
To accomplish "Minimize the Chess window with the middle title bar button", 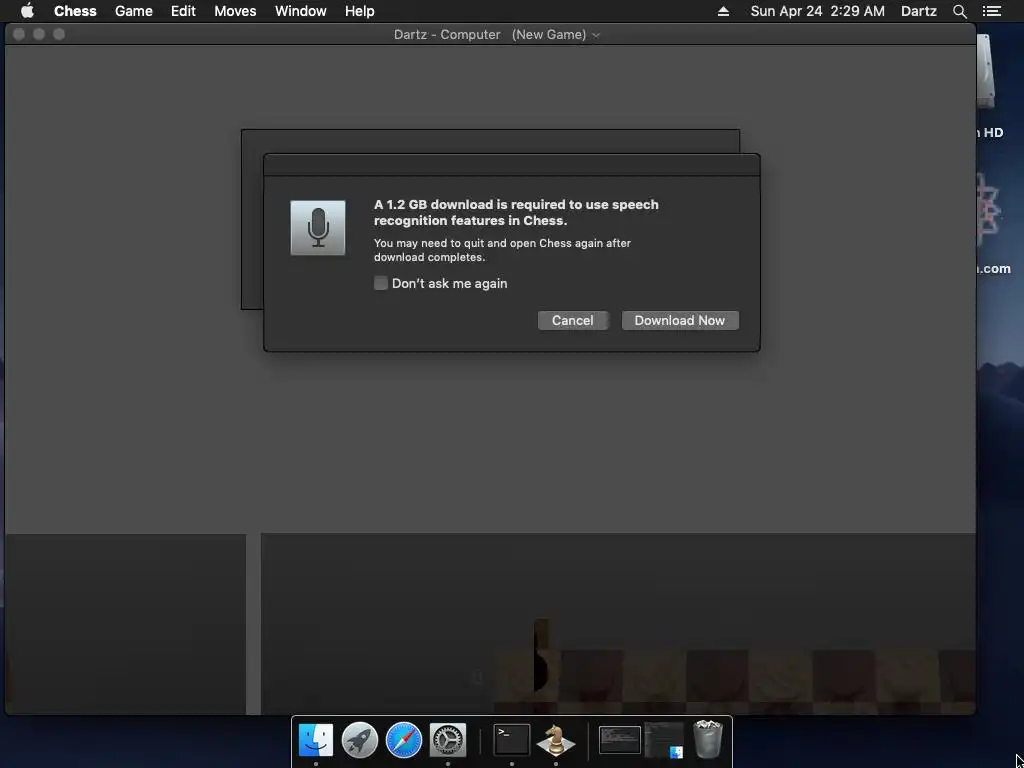I will point(39,34).
